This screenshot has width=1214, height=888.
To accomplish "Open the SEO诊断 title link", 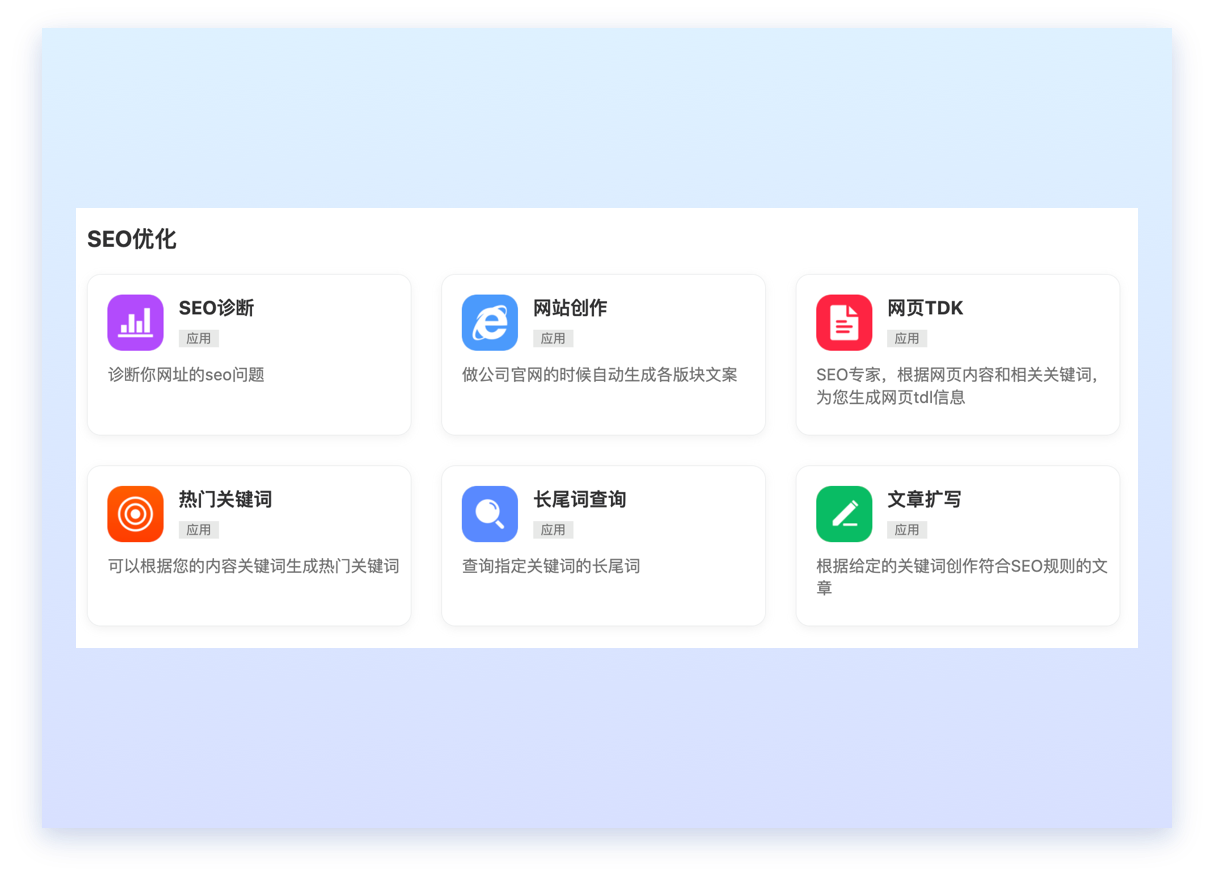I will [x=216, y=308].
